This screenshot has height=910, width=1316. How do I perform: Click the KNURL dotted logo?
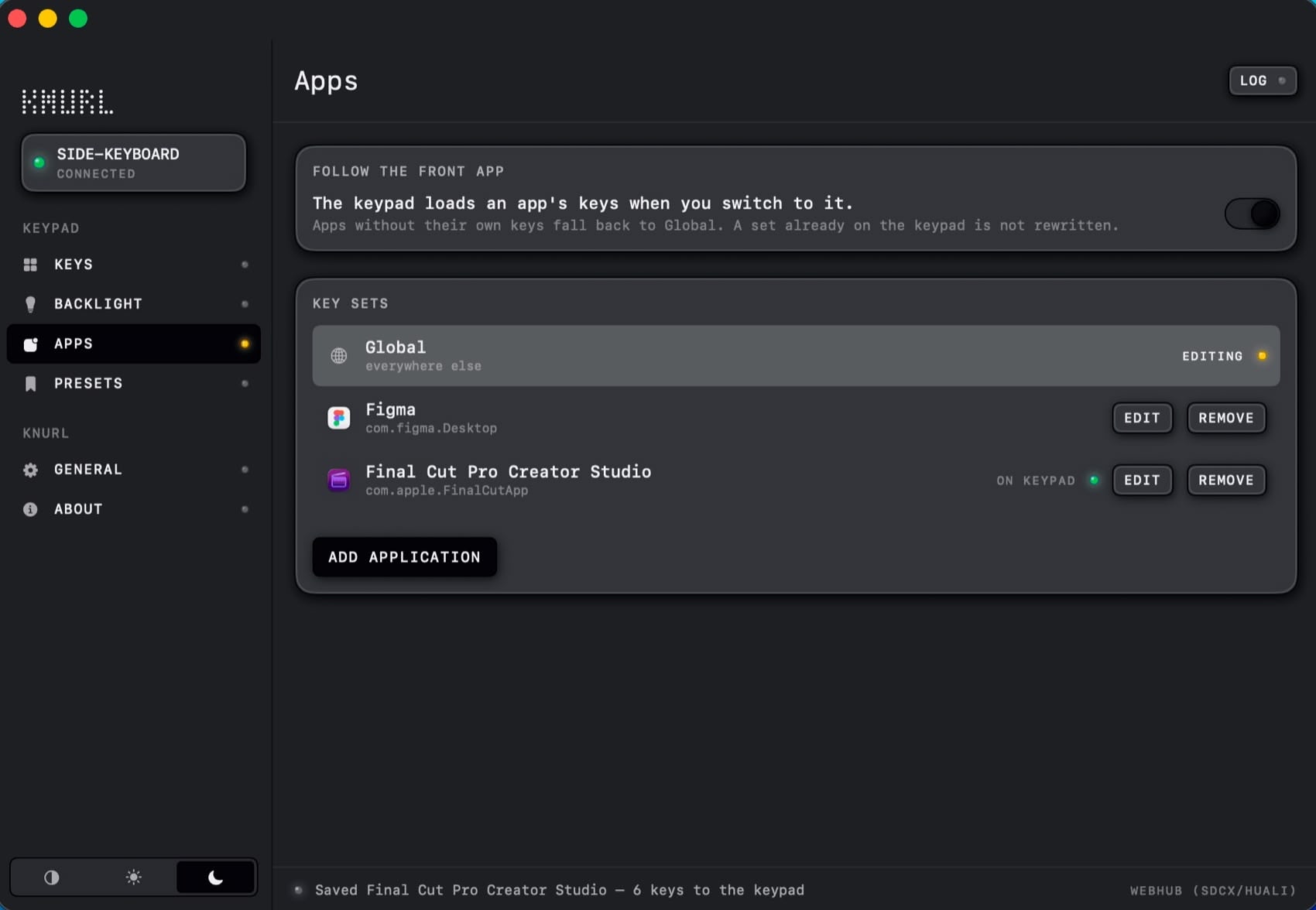point(67,101)
